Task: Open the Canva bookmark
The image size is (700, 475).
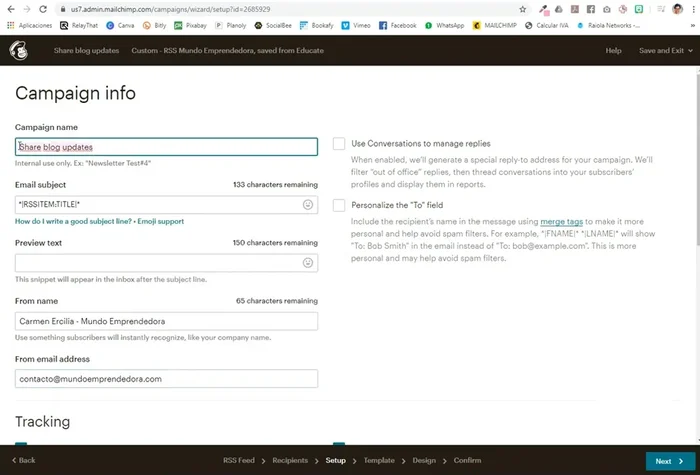Action: pos(120,25)
